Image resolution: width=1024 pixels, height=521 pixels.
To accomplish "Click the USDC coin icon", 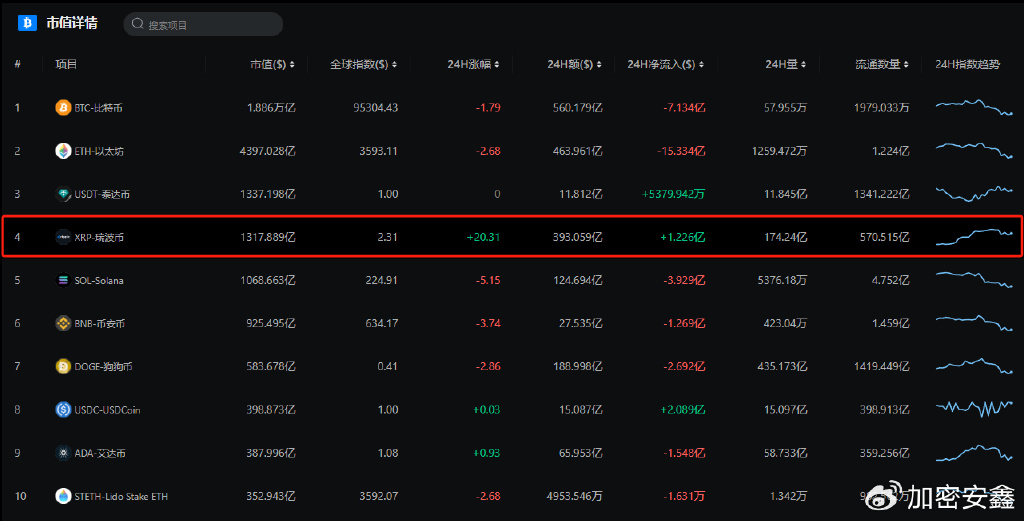I will pyautogui.click(x=63, y=409).
